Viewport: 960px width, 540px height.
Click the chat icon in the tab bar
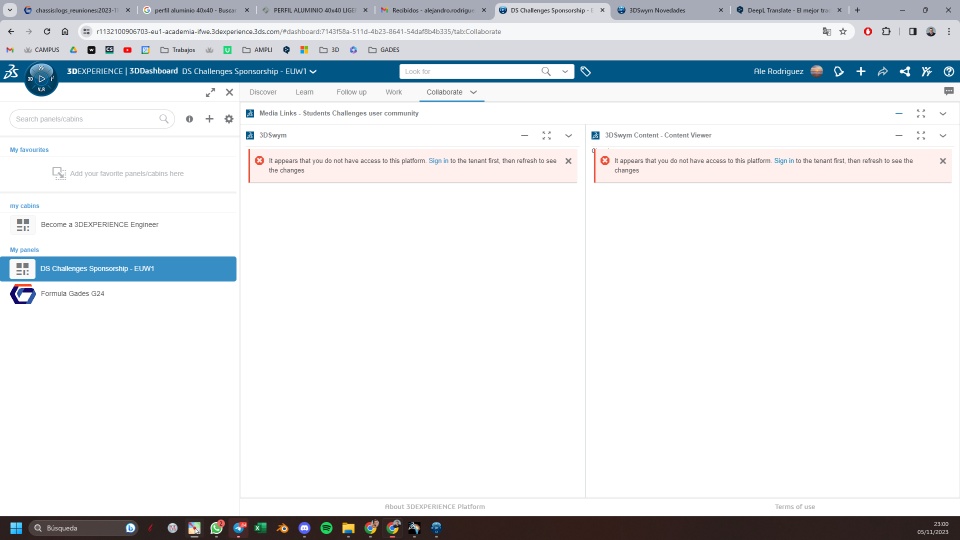(x=949, y=91)
